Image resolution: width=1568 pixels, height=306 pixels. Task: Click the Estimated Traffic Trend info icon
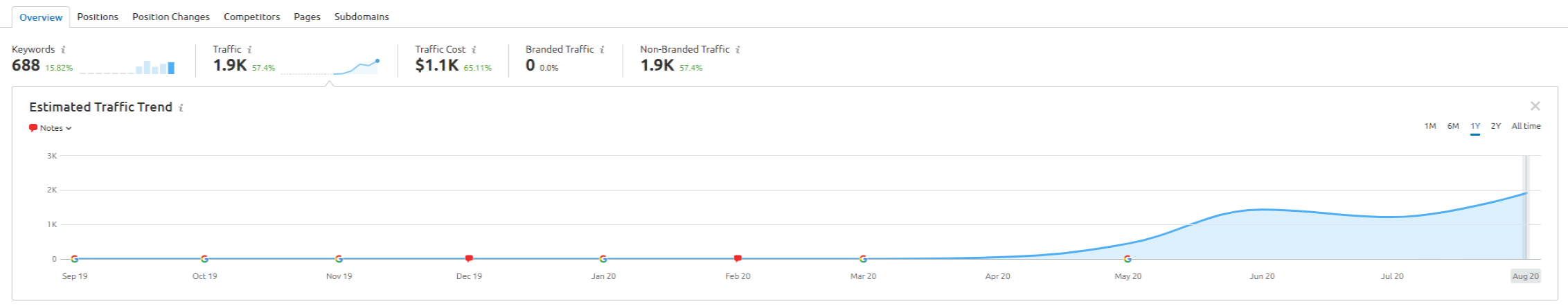point(181,108)
